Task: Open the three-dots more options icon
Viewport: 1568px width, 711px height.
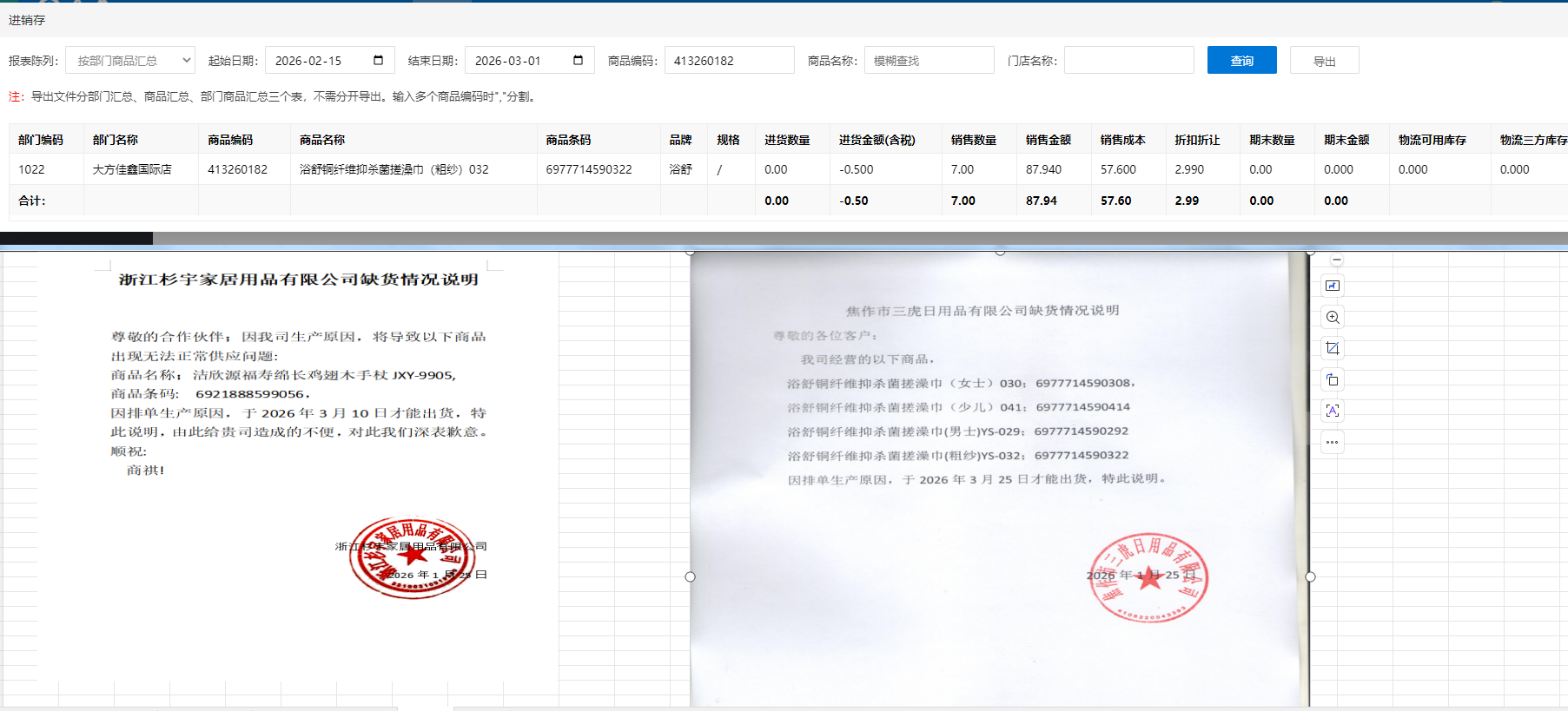Action: [x=1333, y=443]
